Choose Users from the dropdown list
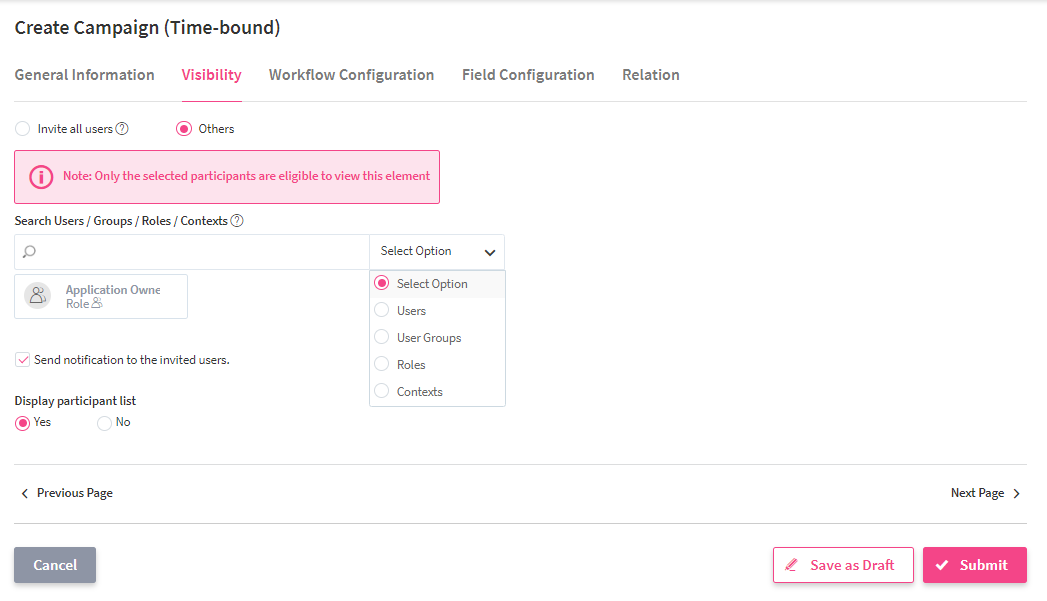 click(411, 311)
